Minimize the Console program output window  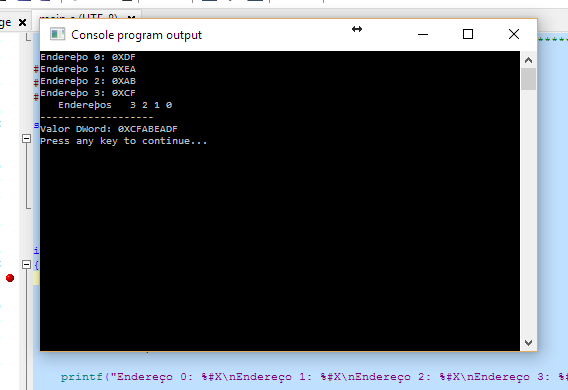tap(423, 34)
